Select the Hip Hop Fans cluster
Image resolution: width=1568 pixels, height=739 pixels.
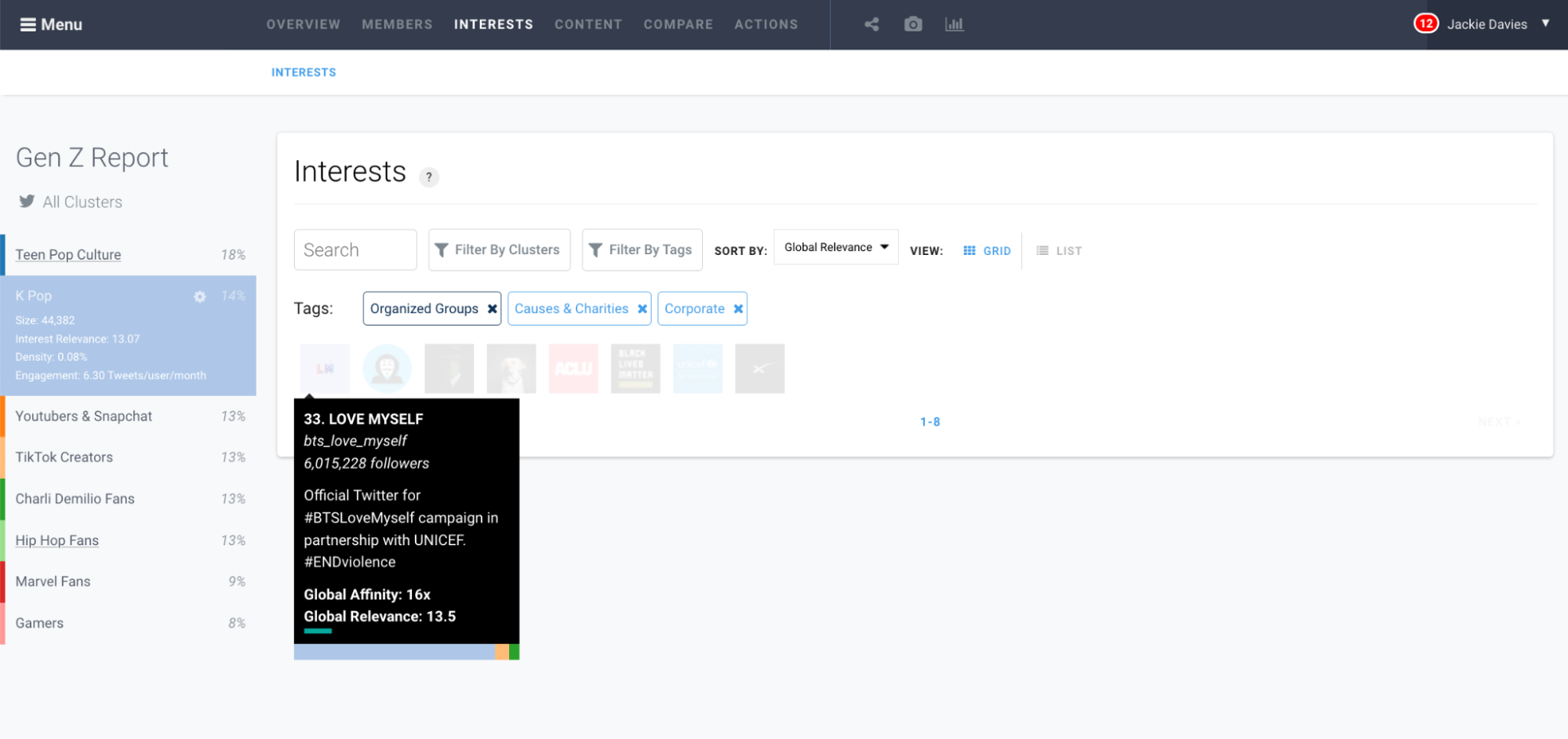129,541
